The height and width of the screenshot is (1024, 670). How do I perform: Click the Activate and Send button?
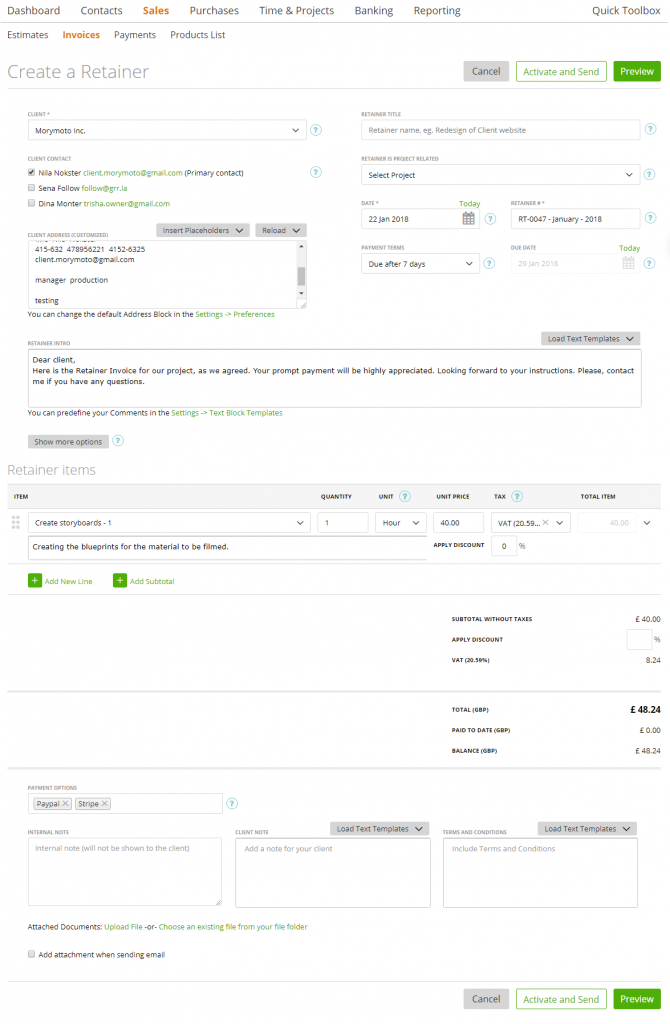[x=561, y=71]
